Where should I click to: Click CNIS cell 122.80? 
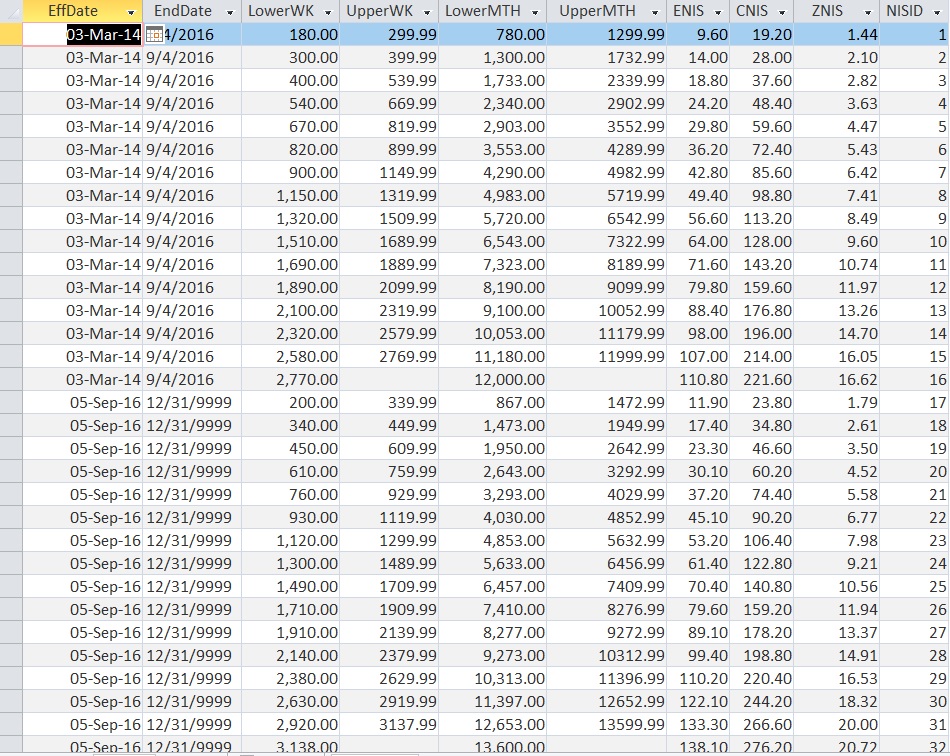click(762, 564)
